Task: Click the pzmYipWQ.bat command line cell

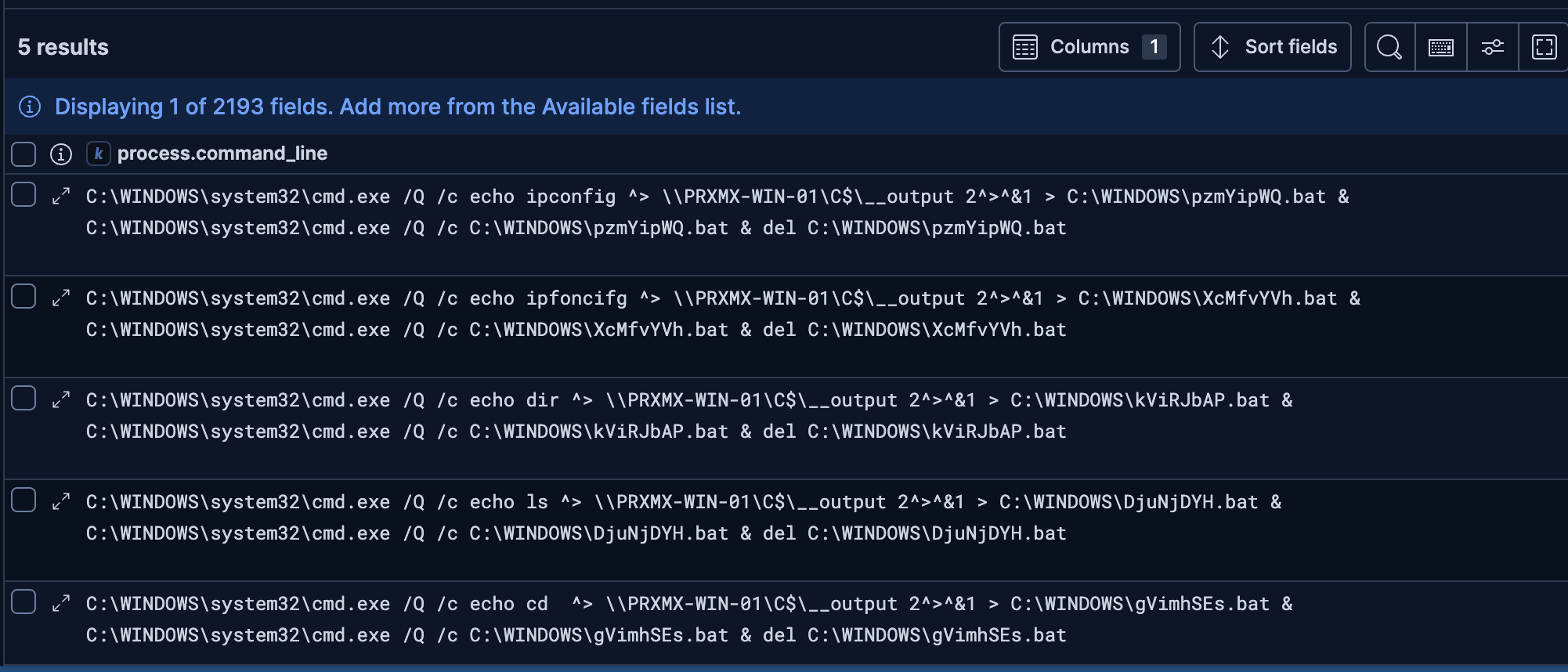Action: pos(717,212)
